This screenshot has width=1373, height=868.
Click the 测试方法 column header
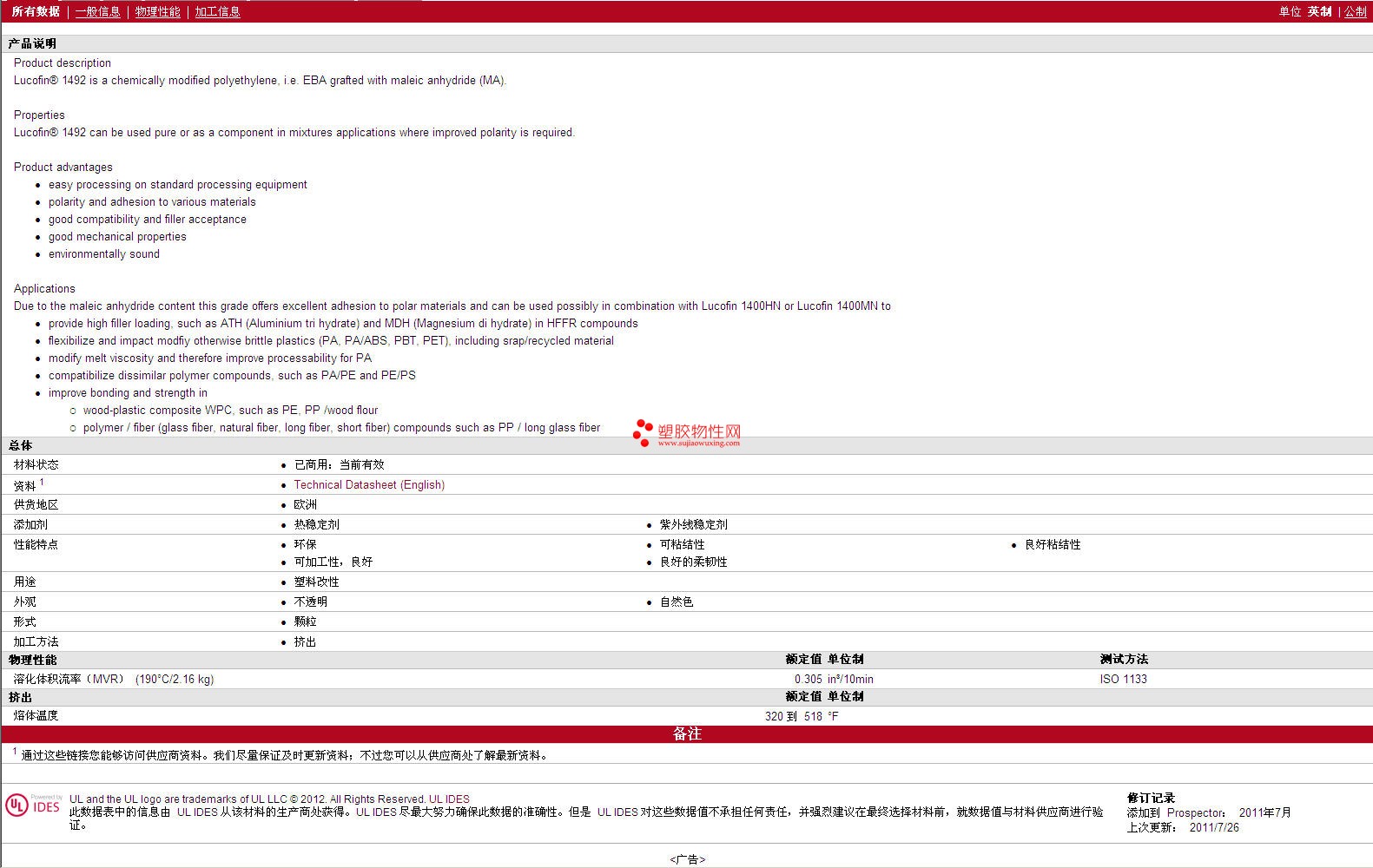(x=1124, y=660)
